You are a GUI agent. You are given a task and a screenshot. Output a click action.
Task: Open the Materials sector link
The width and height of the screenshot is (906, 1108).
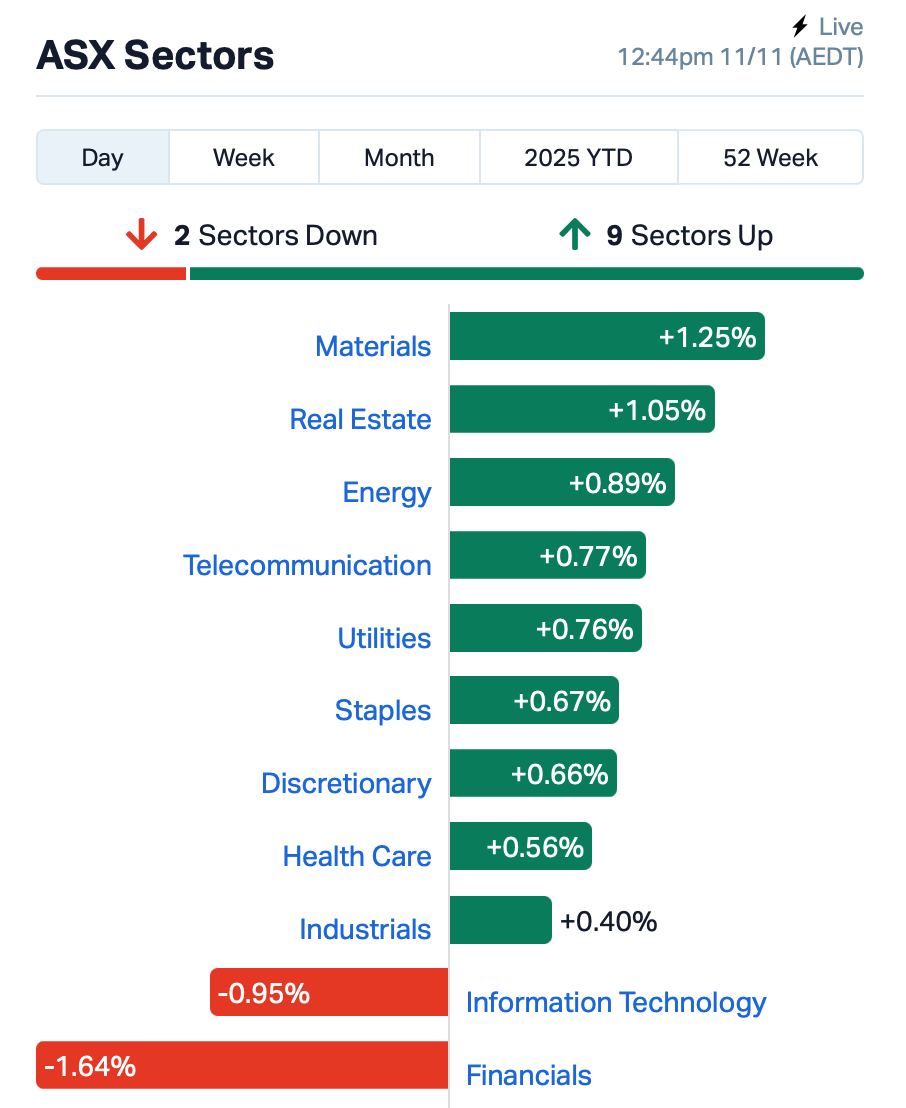point(373,346)
